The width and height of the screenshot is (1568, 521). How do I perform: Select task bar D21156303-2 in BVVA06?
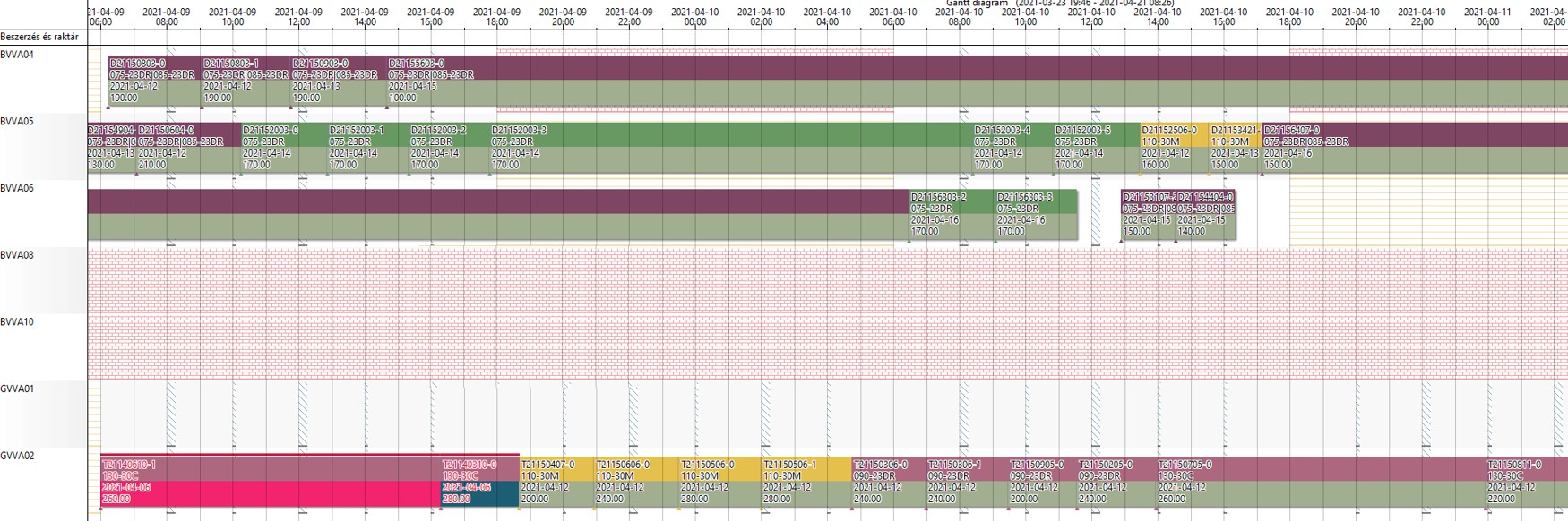tap(952, 215)
